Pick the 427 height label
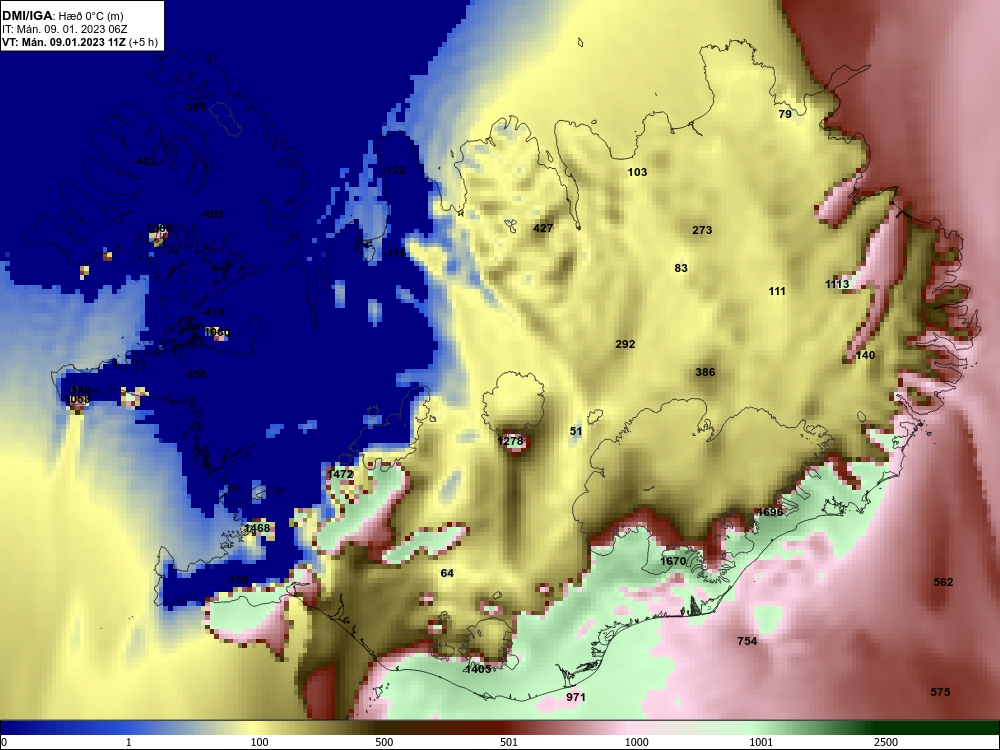This screenshot has width=1000, height=750. (x=543, y=228)
